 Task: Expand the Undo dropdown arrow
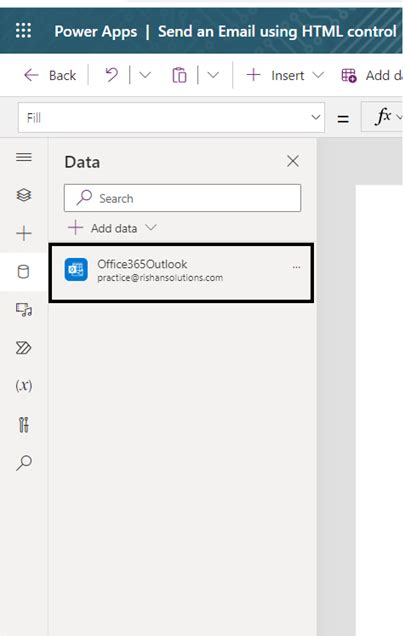145,75
